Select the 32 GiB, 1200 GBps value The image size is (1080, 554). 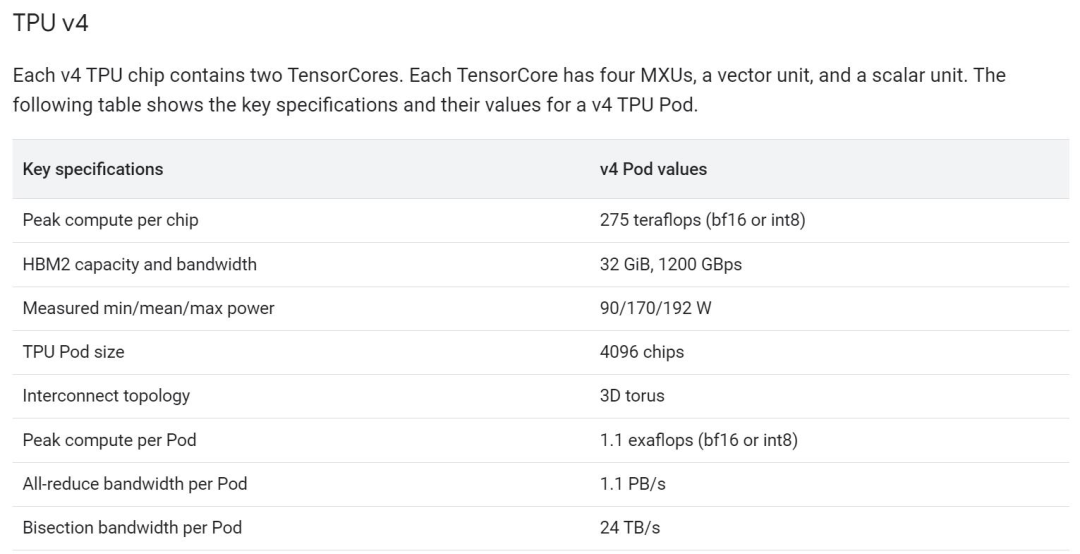[x=670, y=265]
